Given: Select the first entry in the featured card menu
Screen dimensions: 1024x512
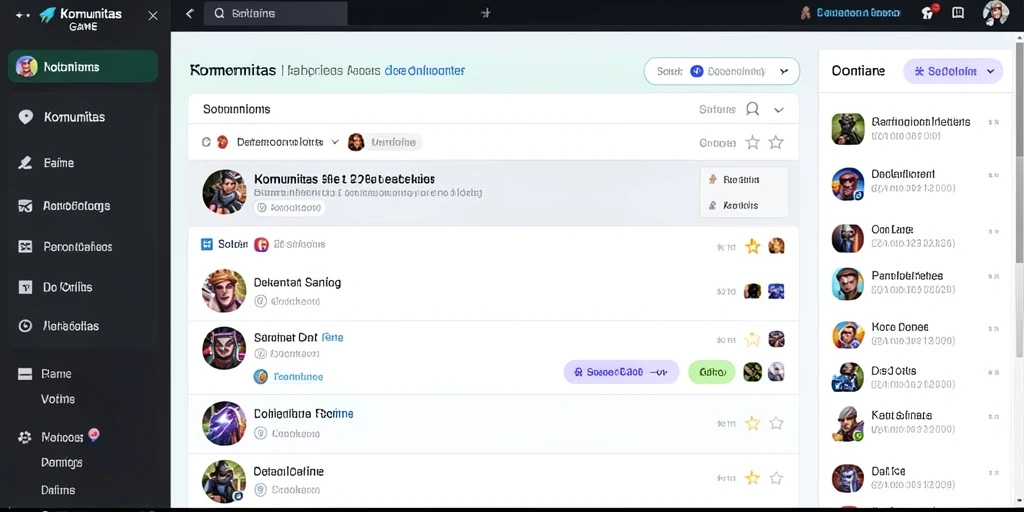Looking at the screenshot, I should [743, 179].
